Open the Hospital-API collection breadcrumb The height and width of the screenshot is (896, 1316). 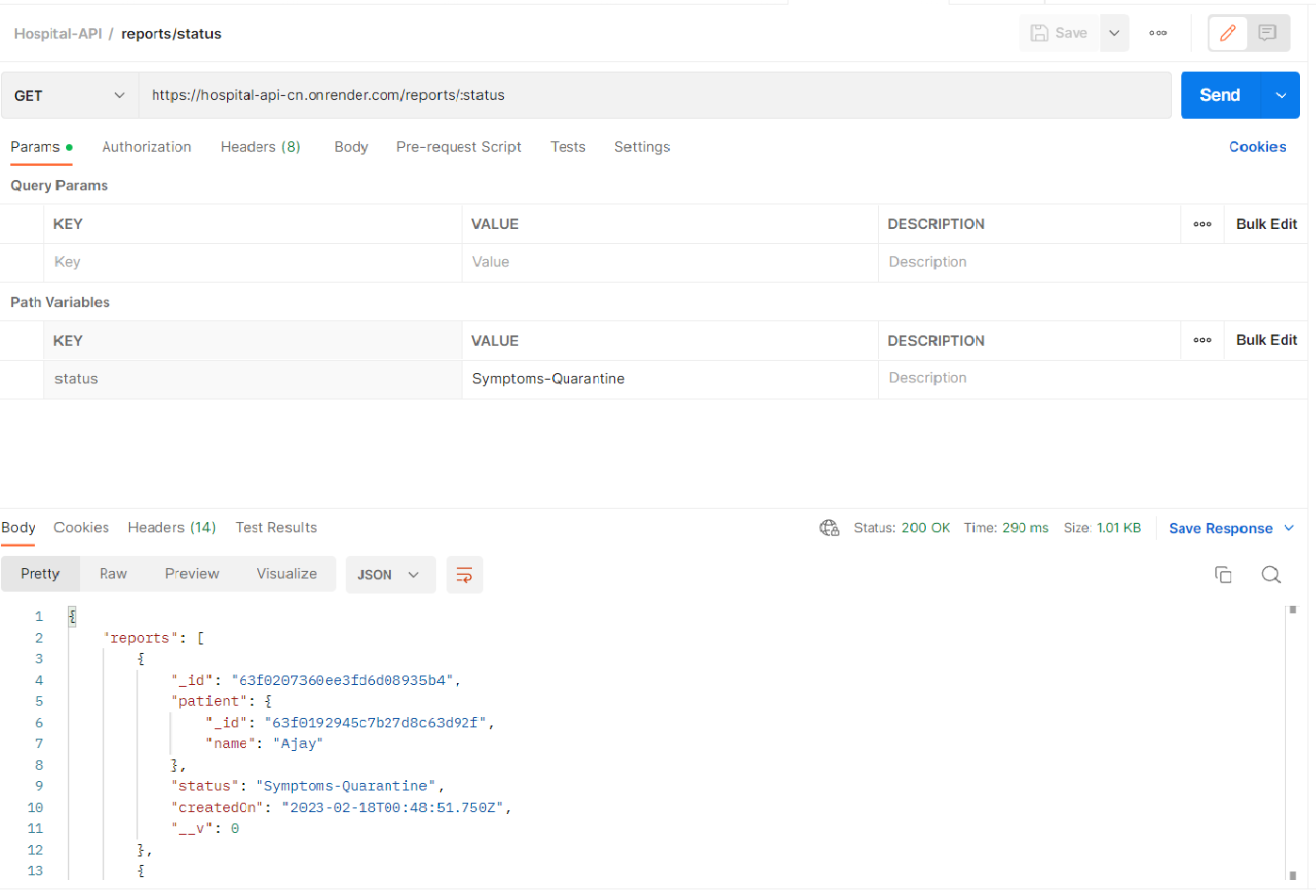tap(57, 34)
